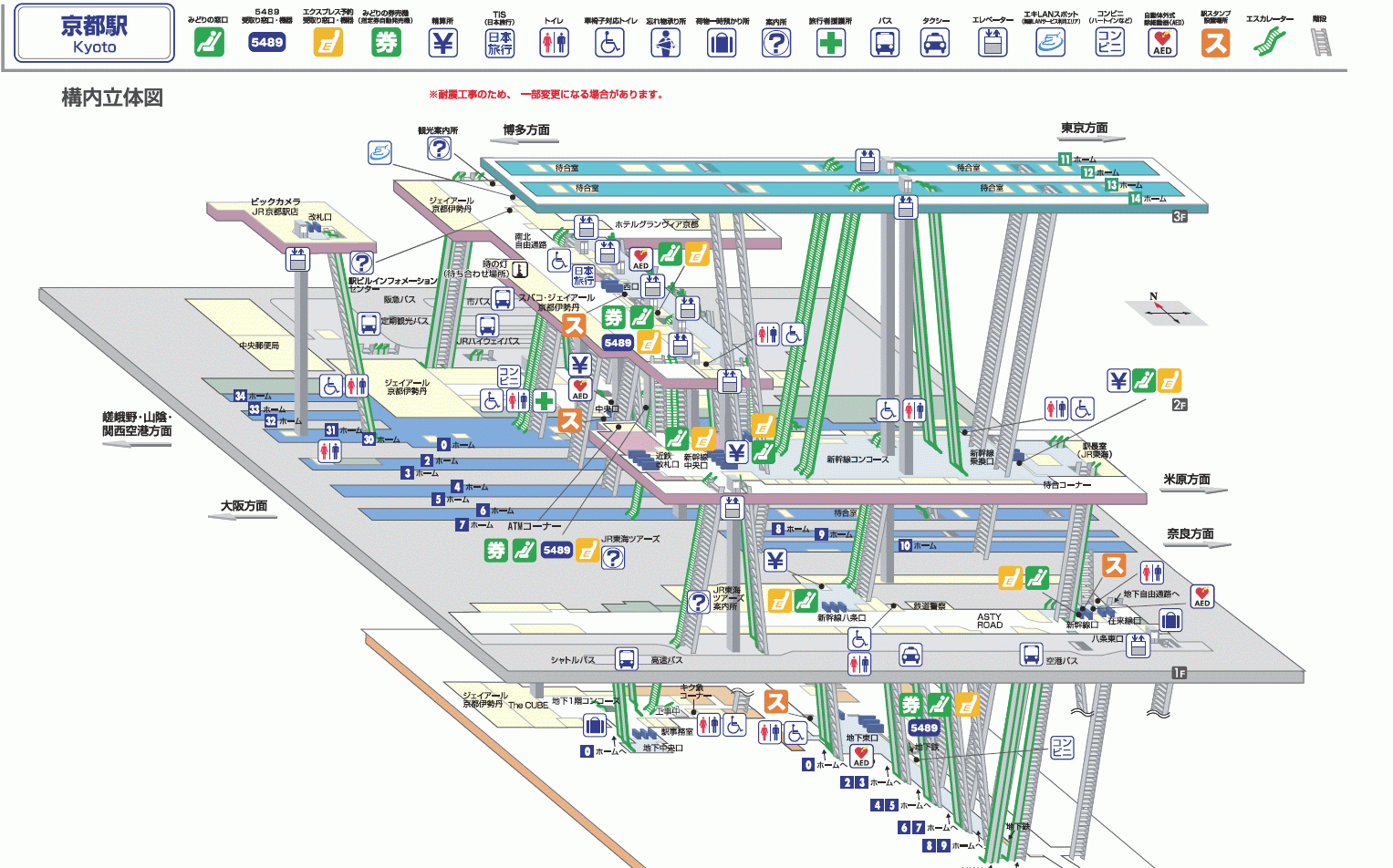Click the baggage storage suitcase legend icon
Viewport: 1393px width, 868px height.
(x=722, y=43)
